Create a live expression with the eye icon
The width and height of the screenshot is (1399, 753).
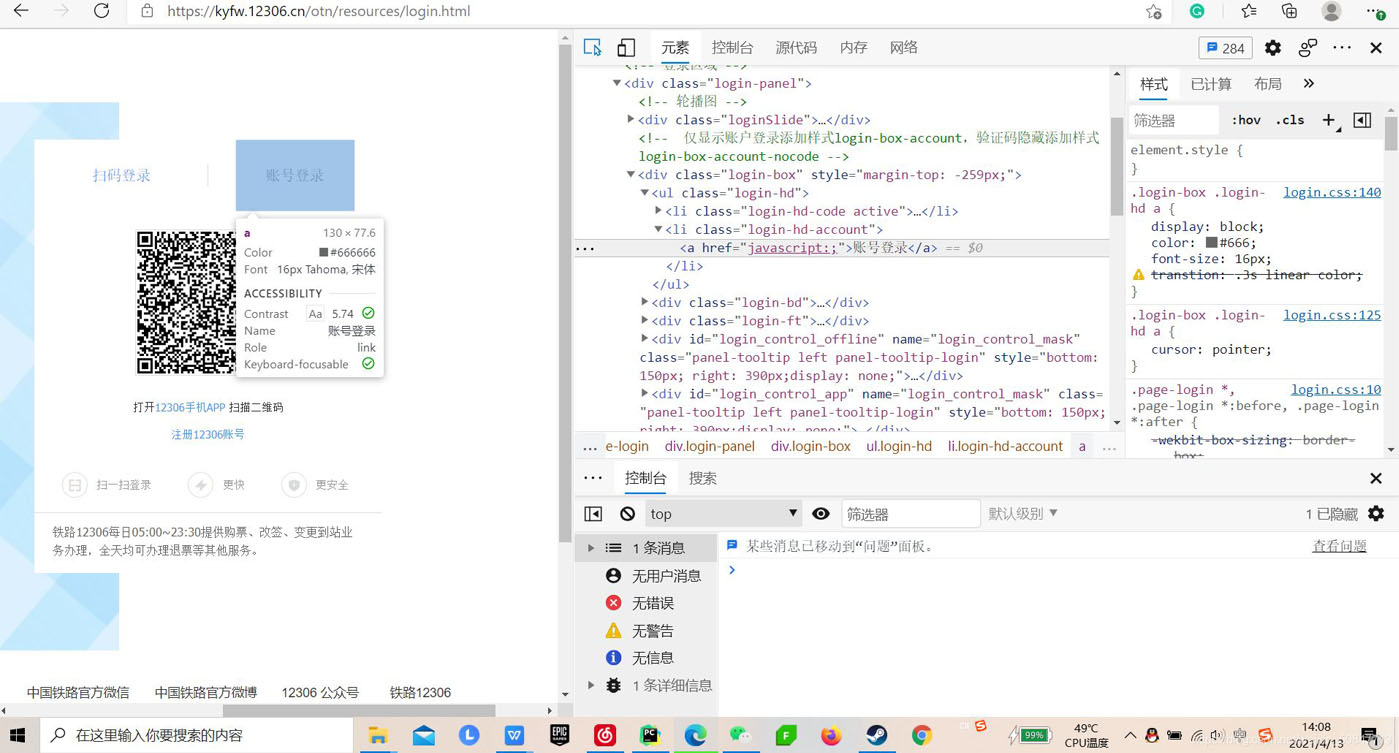pos(821,513)
